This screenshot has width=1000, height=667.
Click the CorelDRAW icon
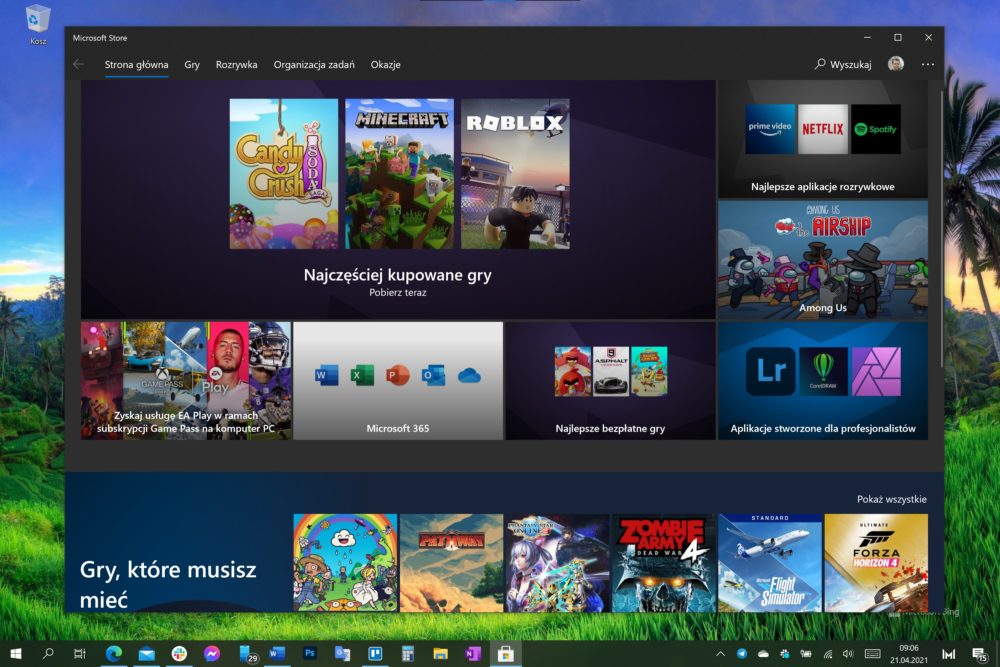point(823,372)
